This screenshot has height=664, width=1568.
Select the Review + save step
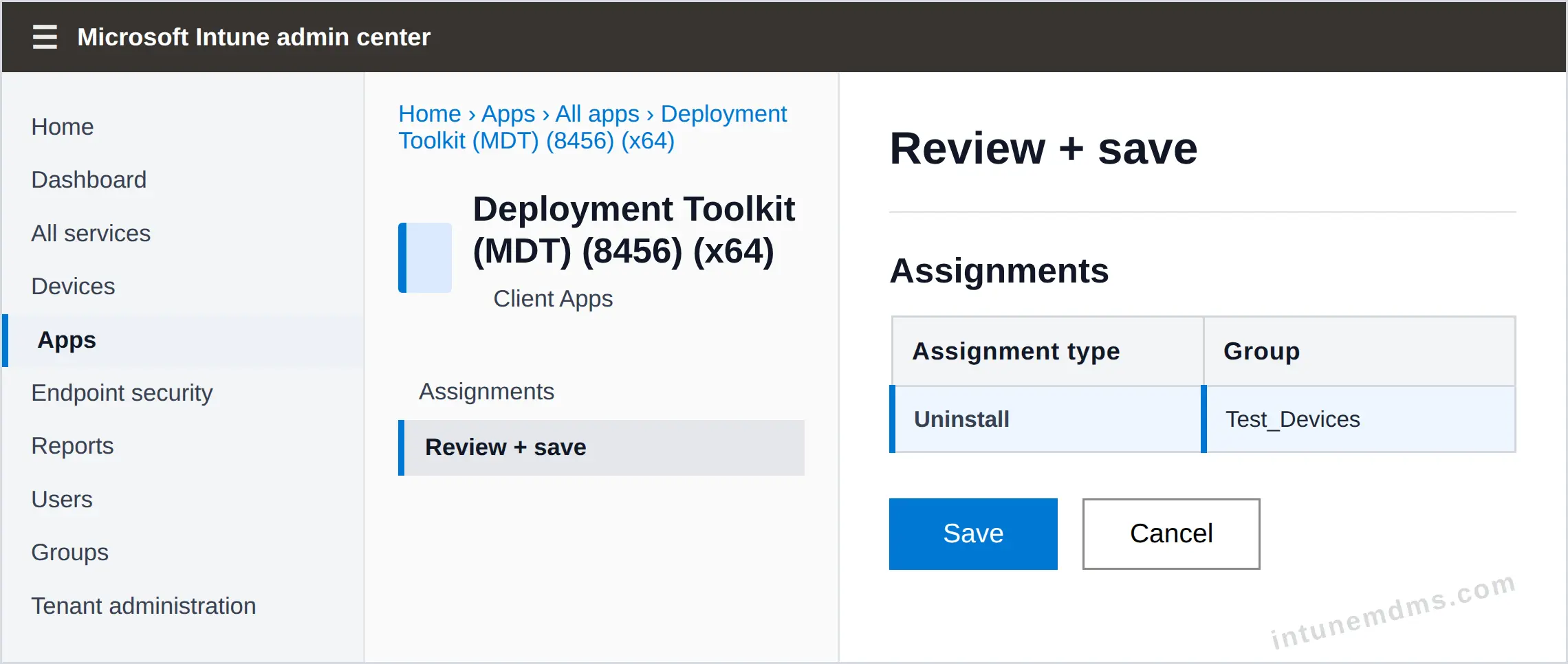(x=601, y=447)
